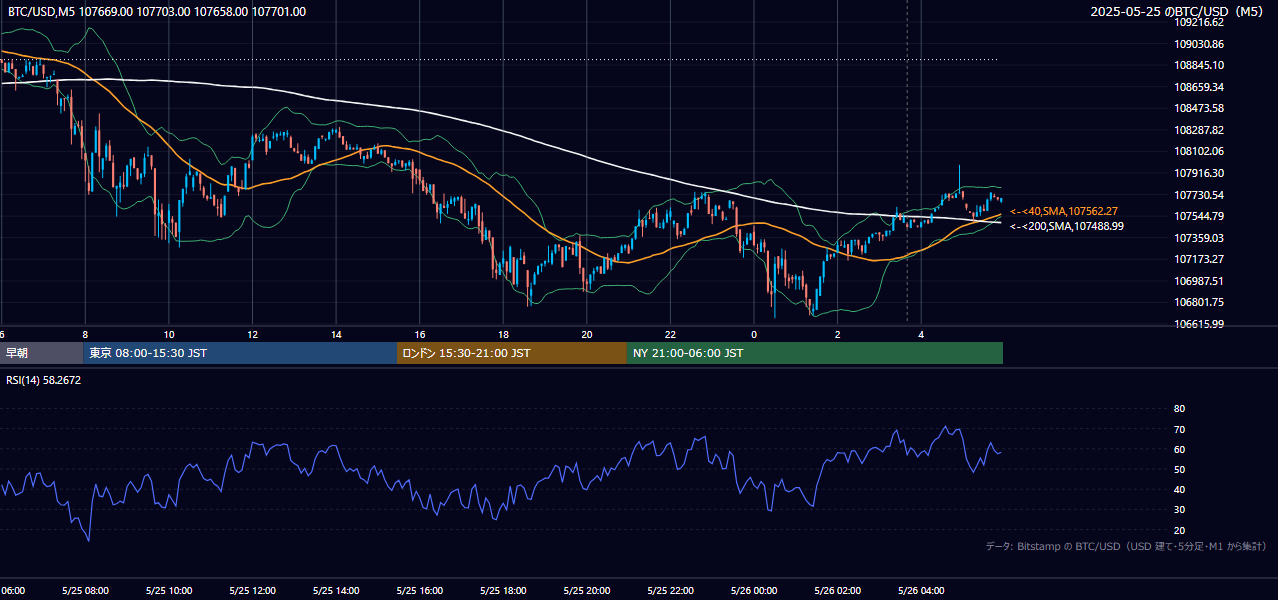Viewport: 1278px width, 600px height.
Task: Click price axis label 107730.54
Action: 1199,195
